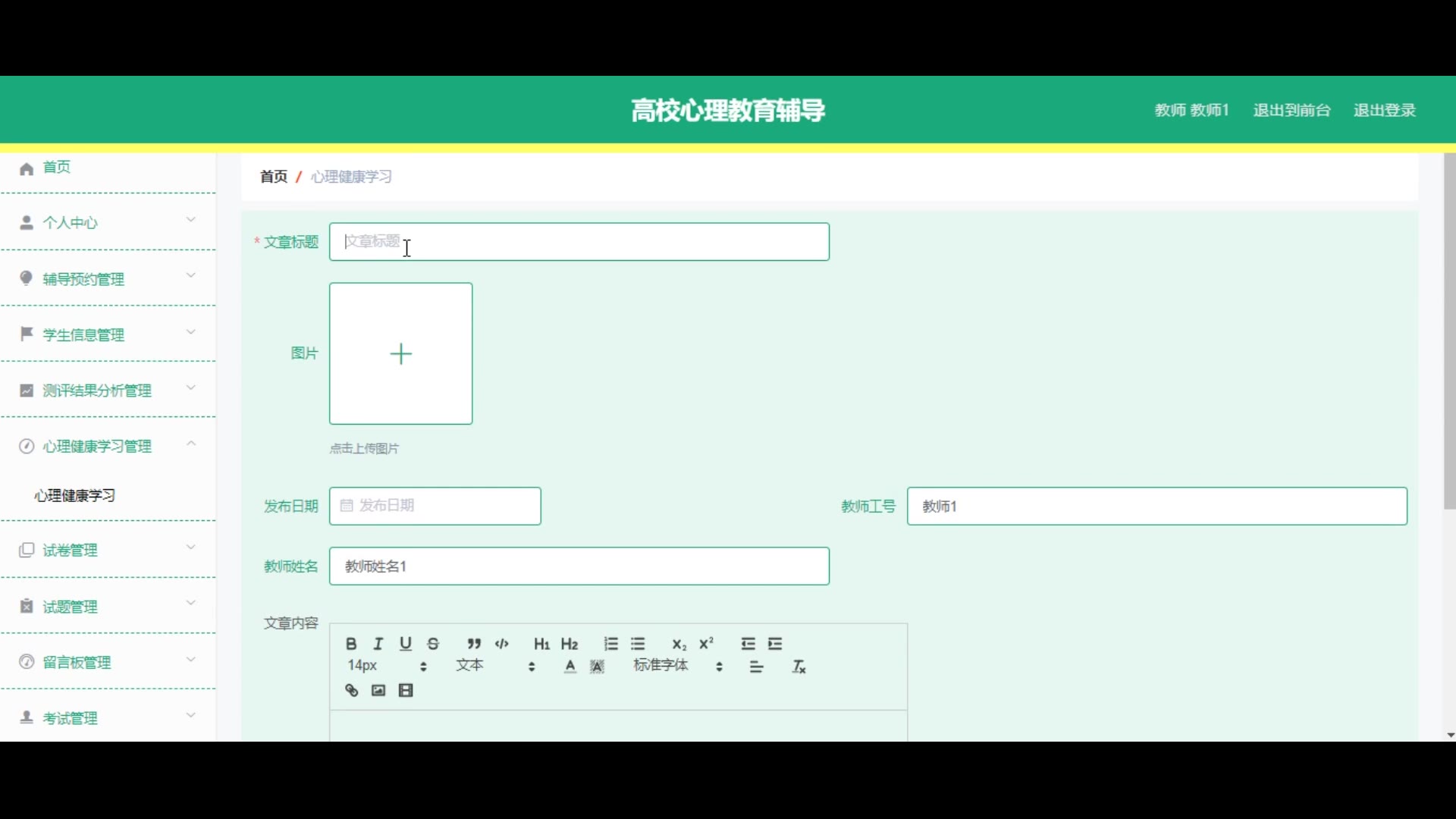Insert image using editor image icon
The image size is (1456, 819).
[378, 690]
